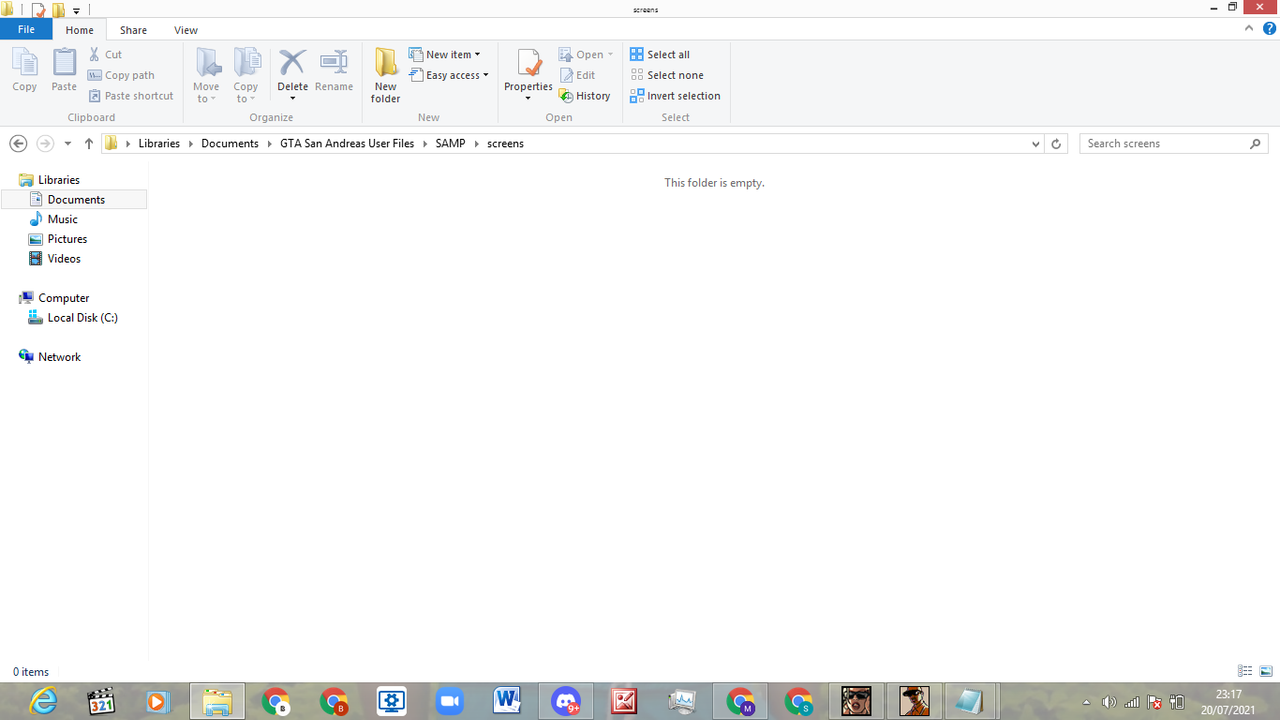Switch to the Share tab
Screen dimensions: 1280x720
pos(133,30)
